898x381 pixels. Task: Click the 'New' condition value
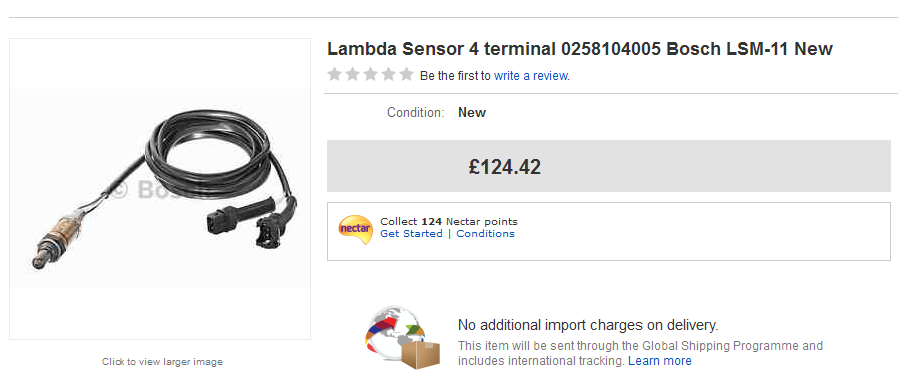[x=472, y=112]
